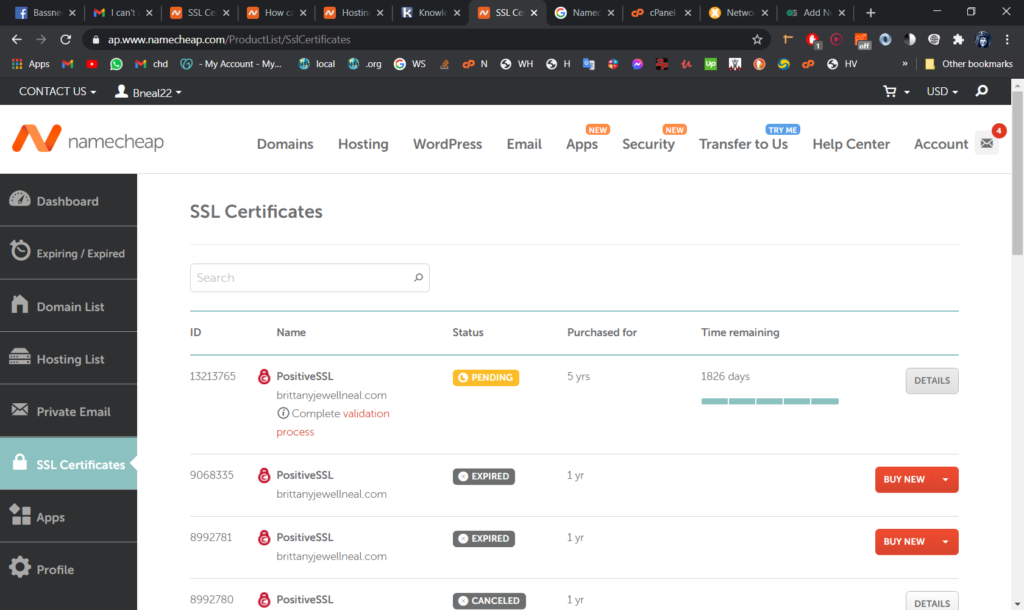Reload the page

66,40
